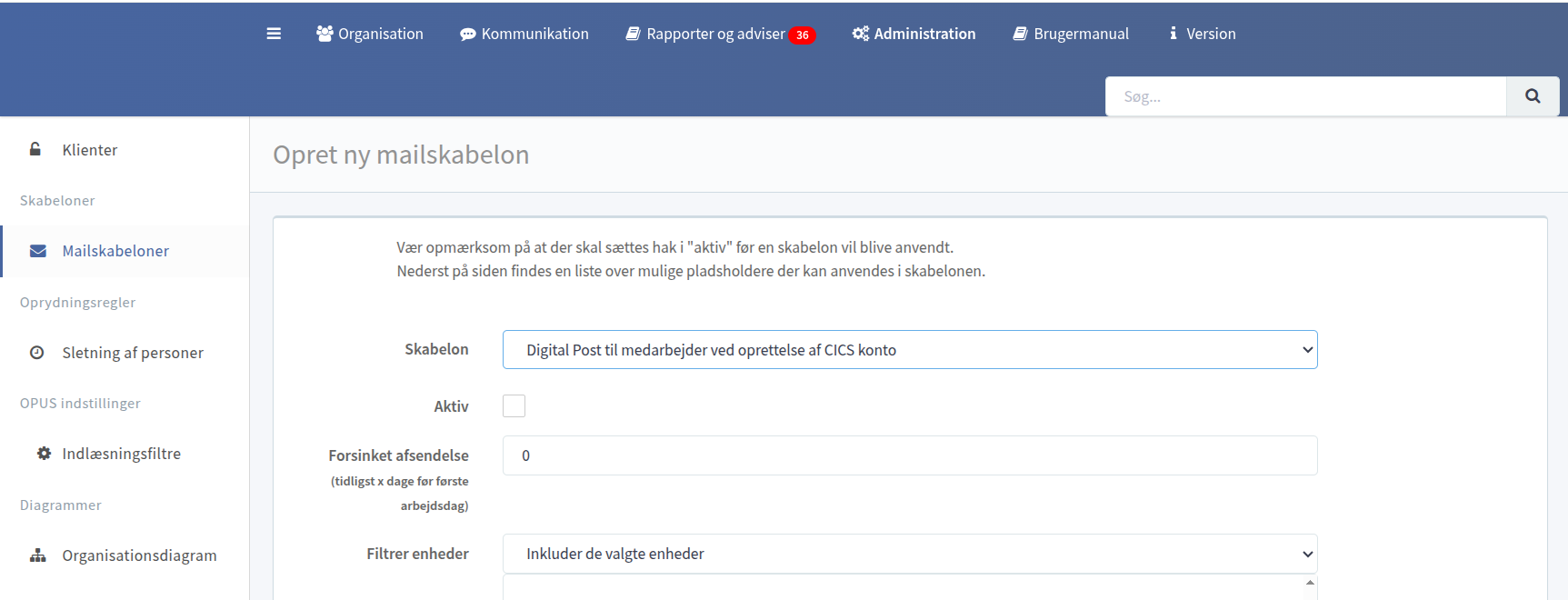Show the Version info page

coord(1202,34)
